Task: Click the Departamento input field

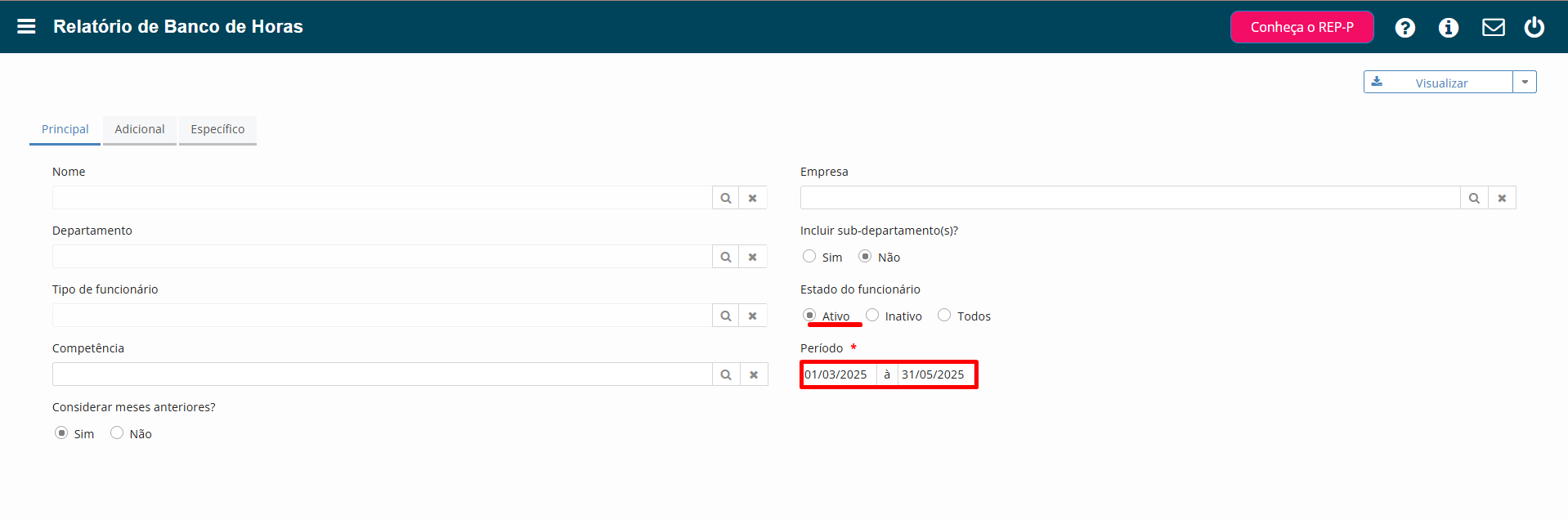Action: click(x=382, y=257)
